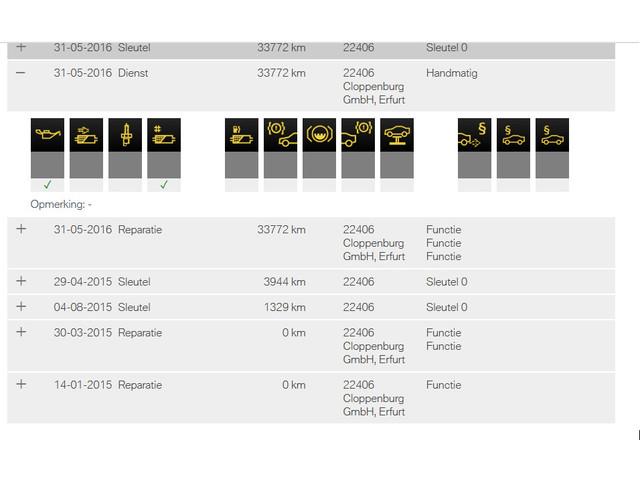Toggle the empty check box under vehicle check
The width and height of the screenshot is (640, 480).
(397, 185)
